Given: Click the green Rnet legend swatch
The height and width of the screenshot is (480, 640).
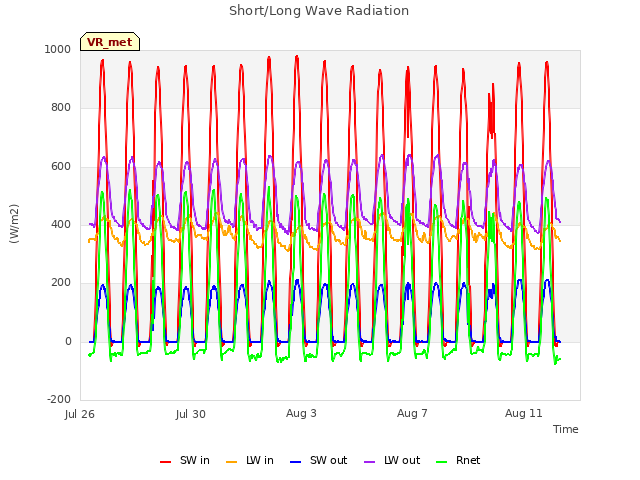Looking at the screenshot, I should (442, 462).
